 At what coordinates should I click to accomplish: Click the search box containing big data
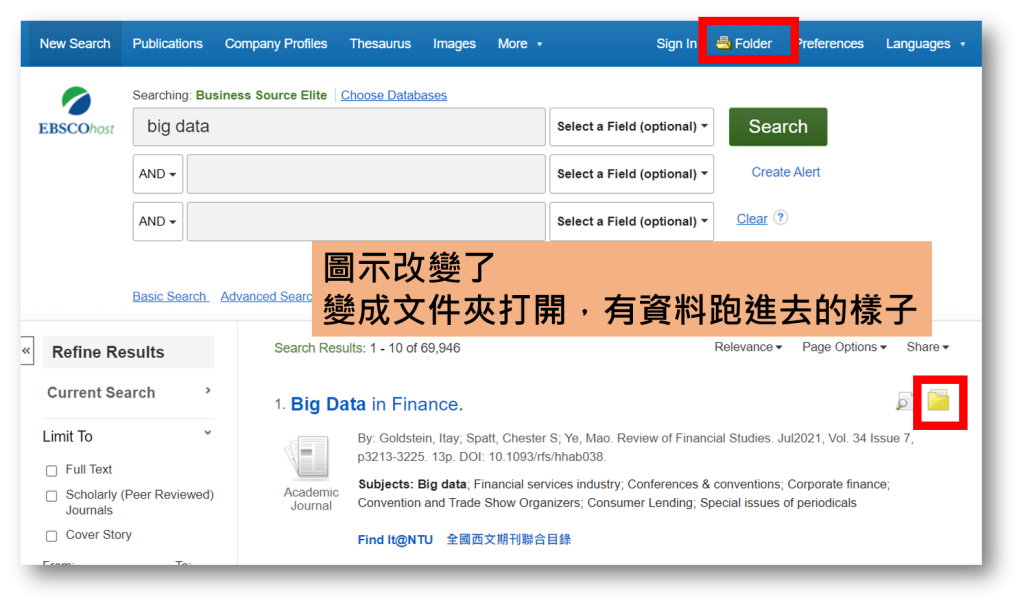339,127
